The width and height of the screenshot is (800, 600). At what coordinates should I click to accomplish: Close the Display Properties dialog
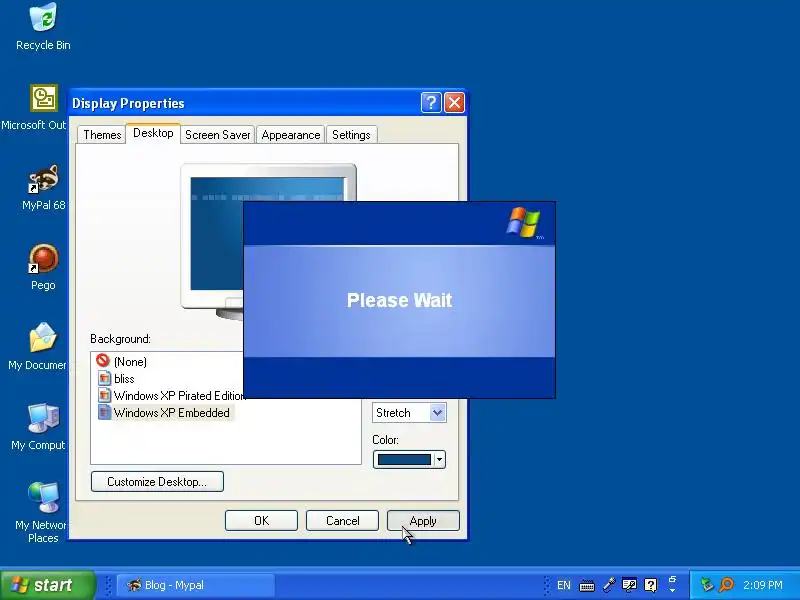coord(454,103)
